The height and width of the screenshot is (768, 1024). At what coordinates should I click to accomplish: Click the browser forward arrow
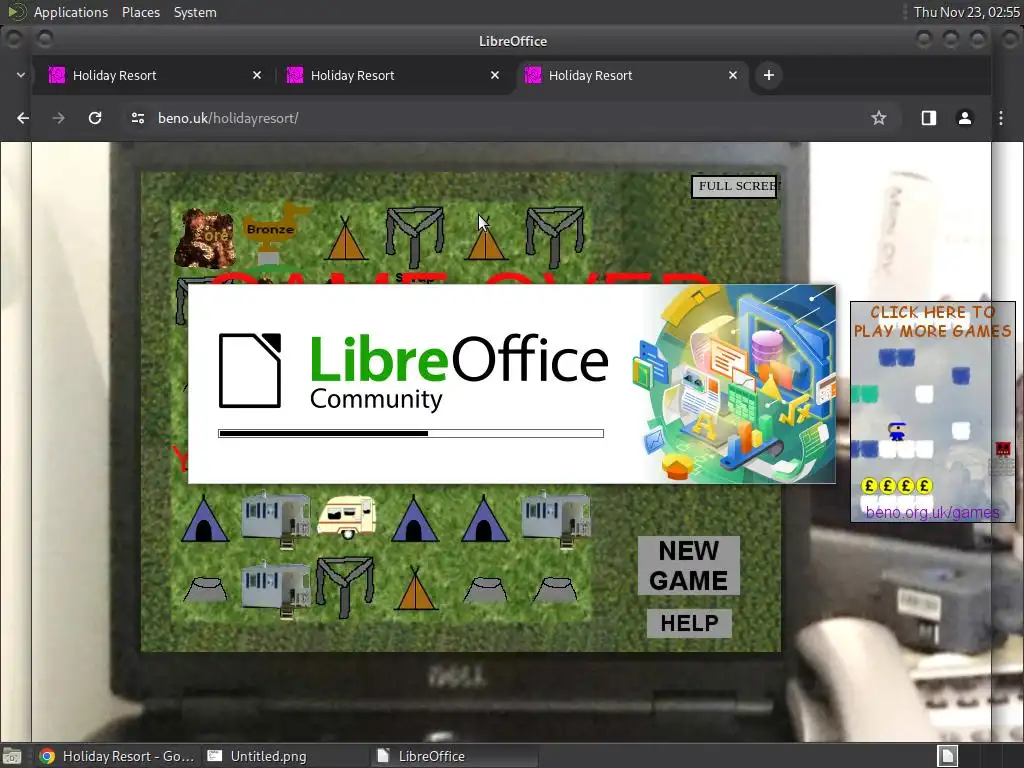click(x=59, y=118)
